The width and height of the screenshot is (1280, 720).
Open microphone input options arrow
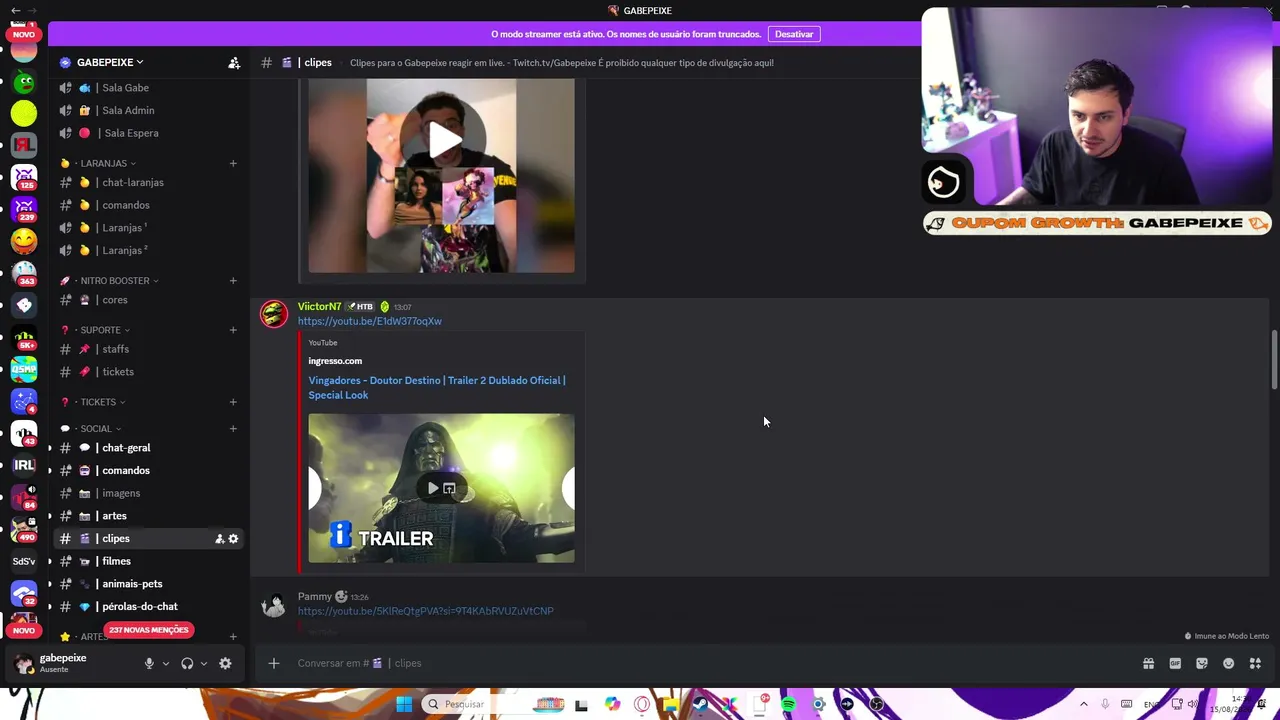(166, 663)
